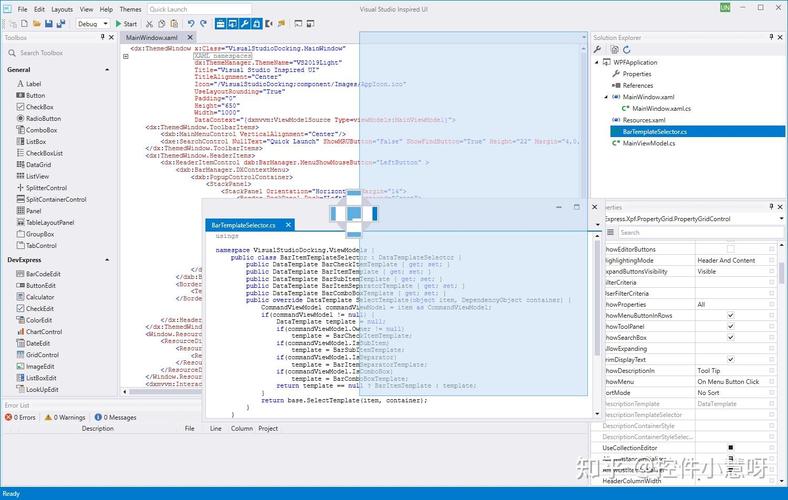Close the MainWindow.xaml tab
The width and height of the screenshot is (788, 500).
tap(190, 37)
